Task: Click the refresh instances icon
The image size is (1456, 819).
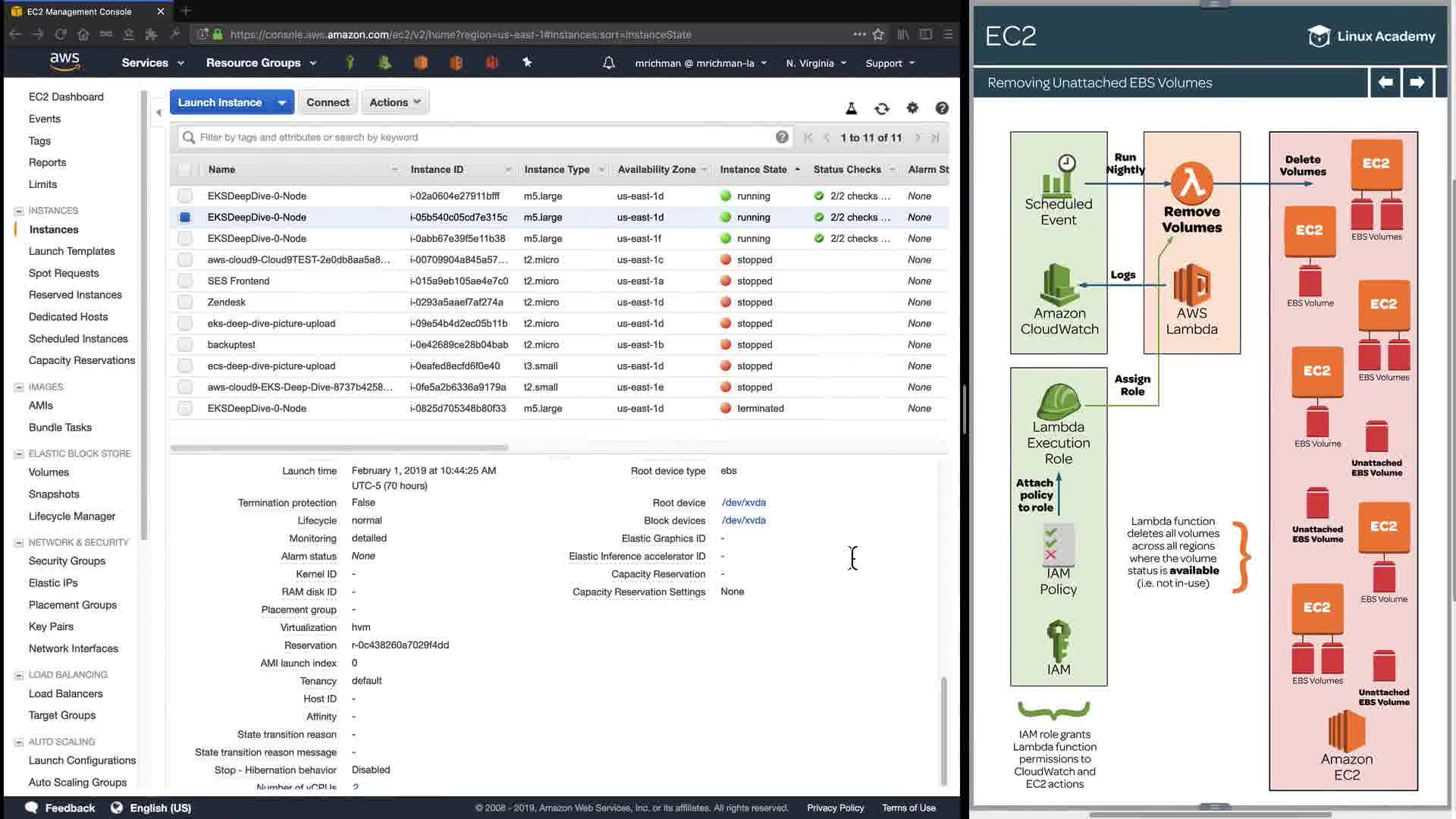Action: tap(881, 108)
